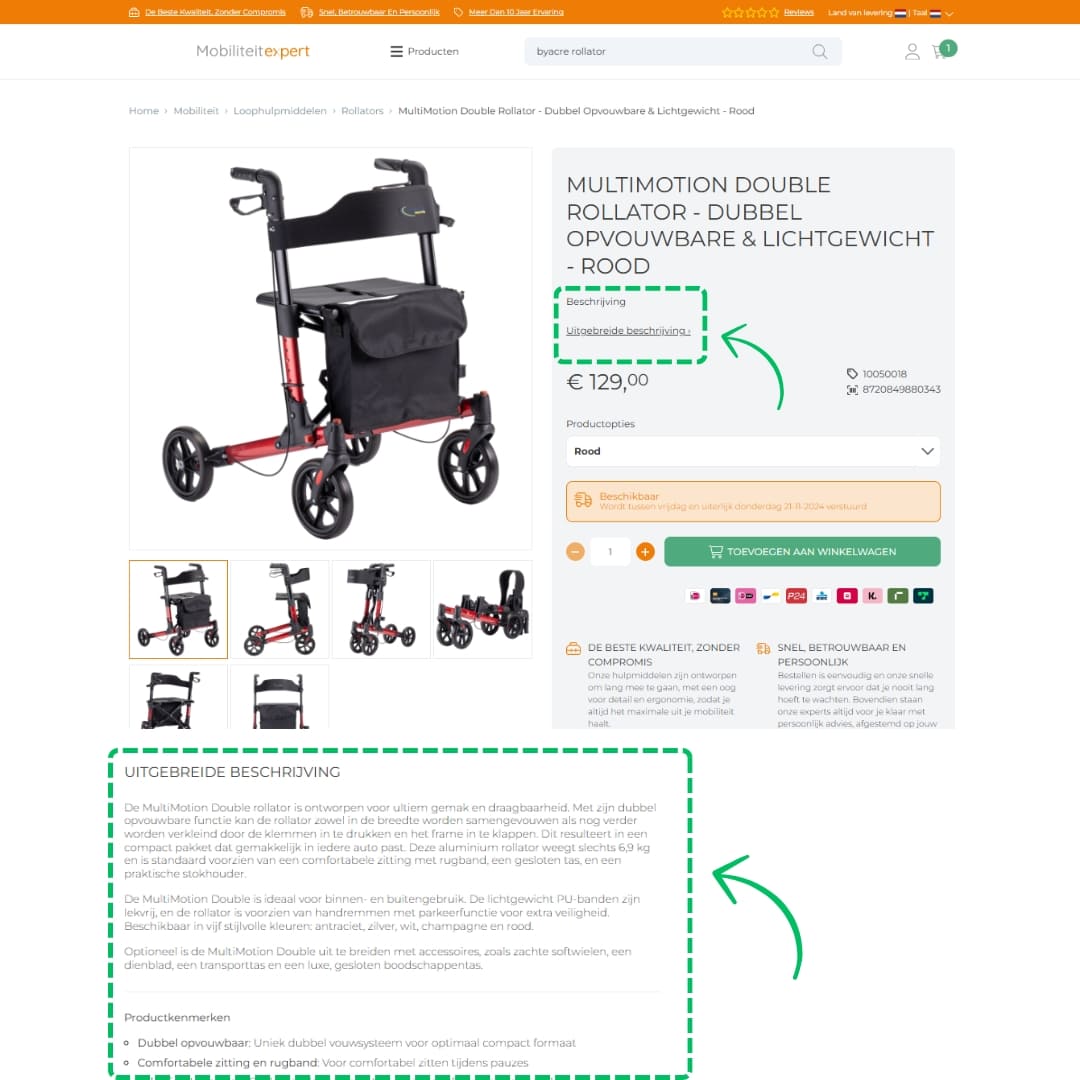Click the Mobiliteitexpert logo
This screenshot has width=1080, height=1080.
click(253, 51)
